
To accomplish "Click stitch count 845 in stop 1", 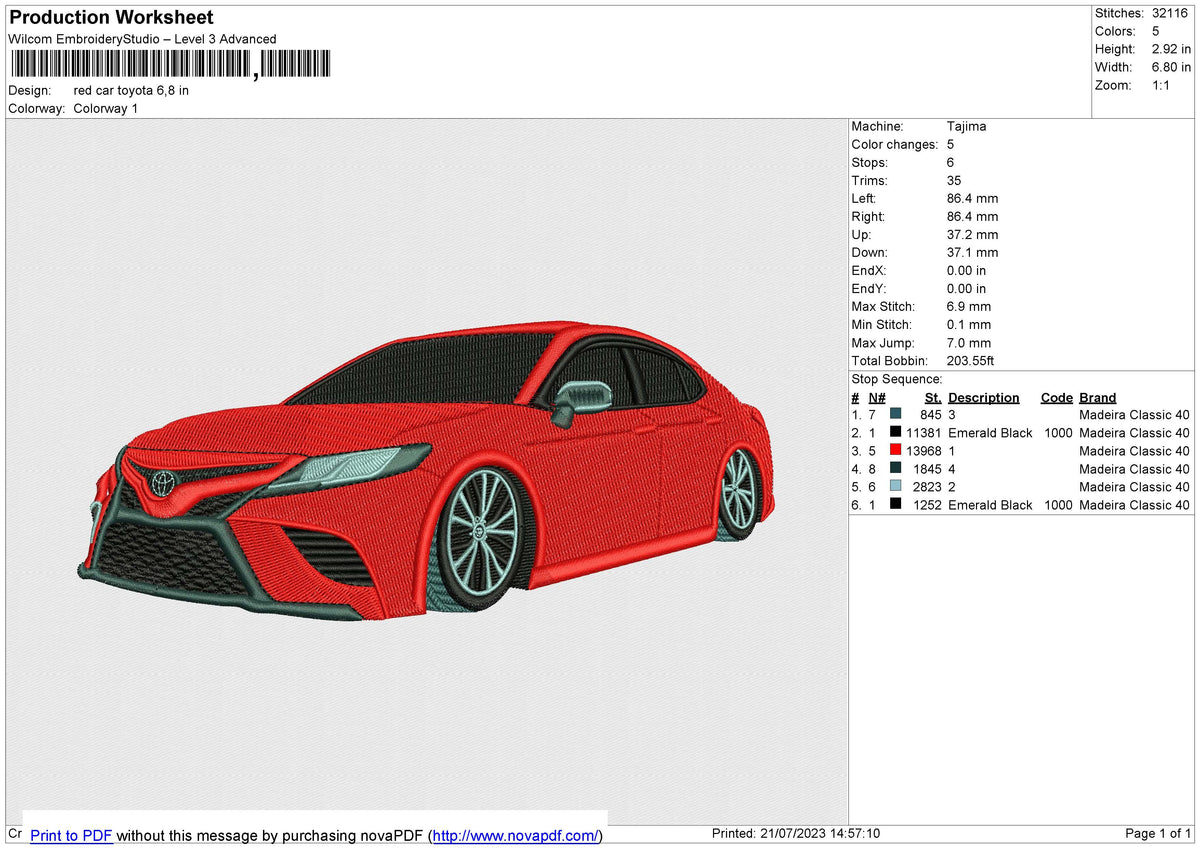I will (x=931, y=415).
